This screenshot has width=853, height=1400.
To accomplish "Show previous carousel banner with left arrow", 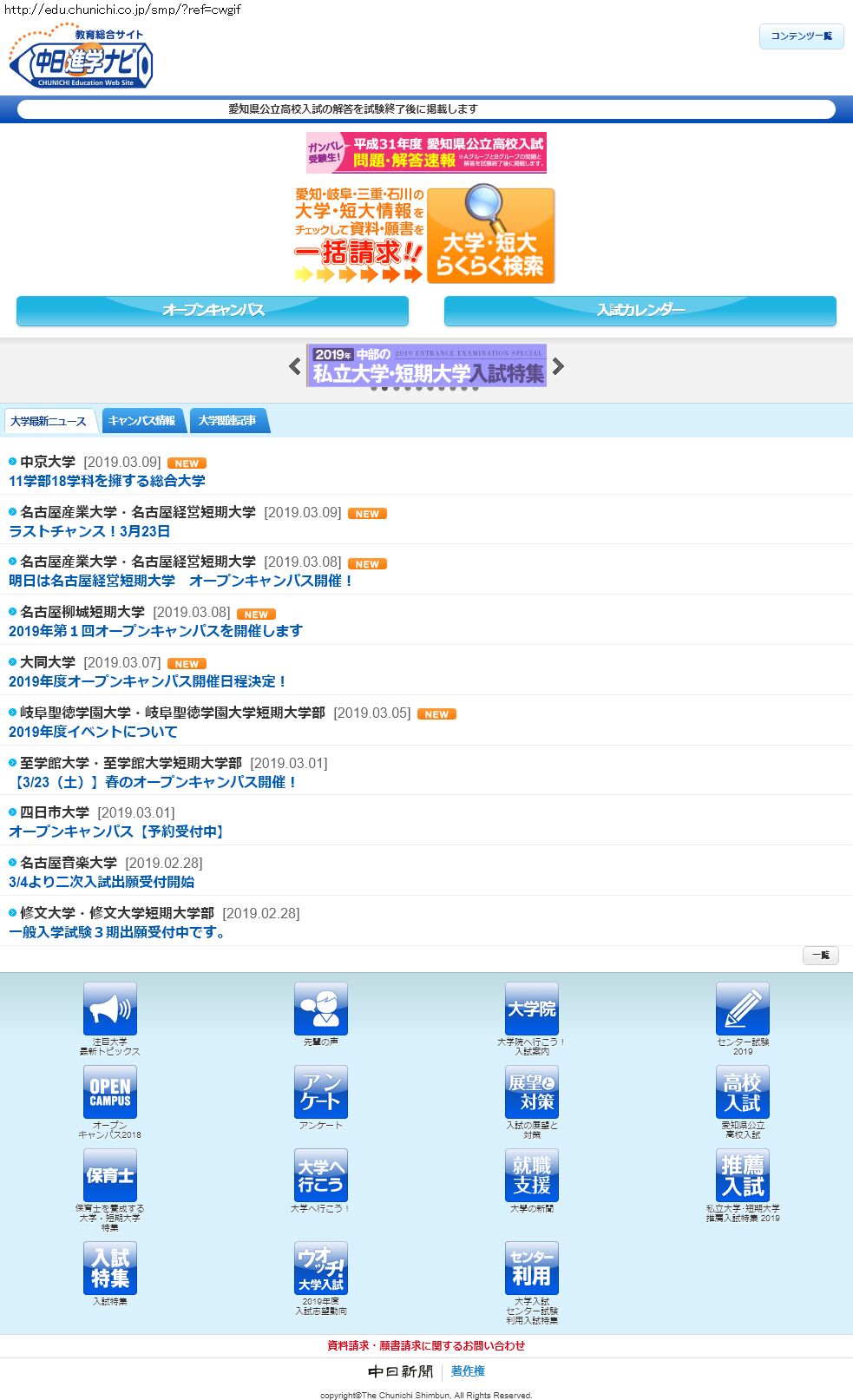I will click(295, 366).
